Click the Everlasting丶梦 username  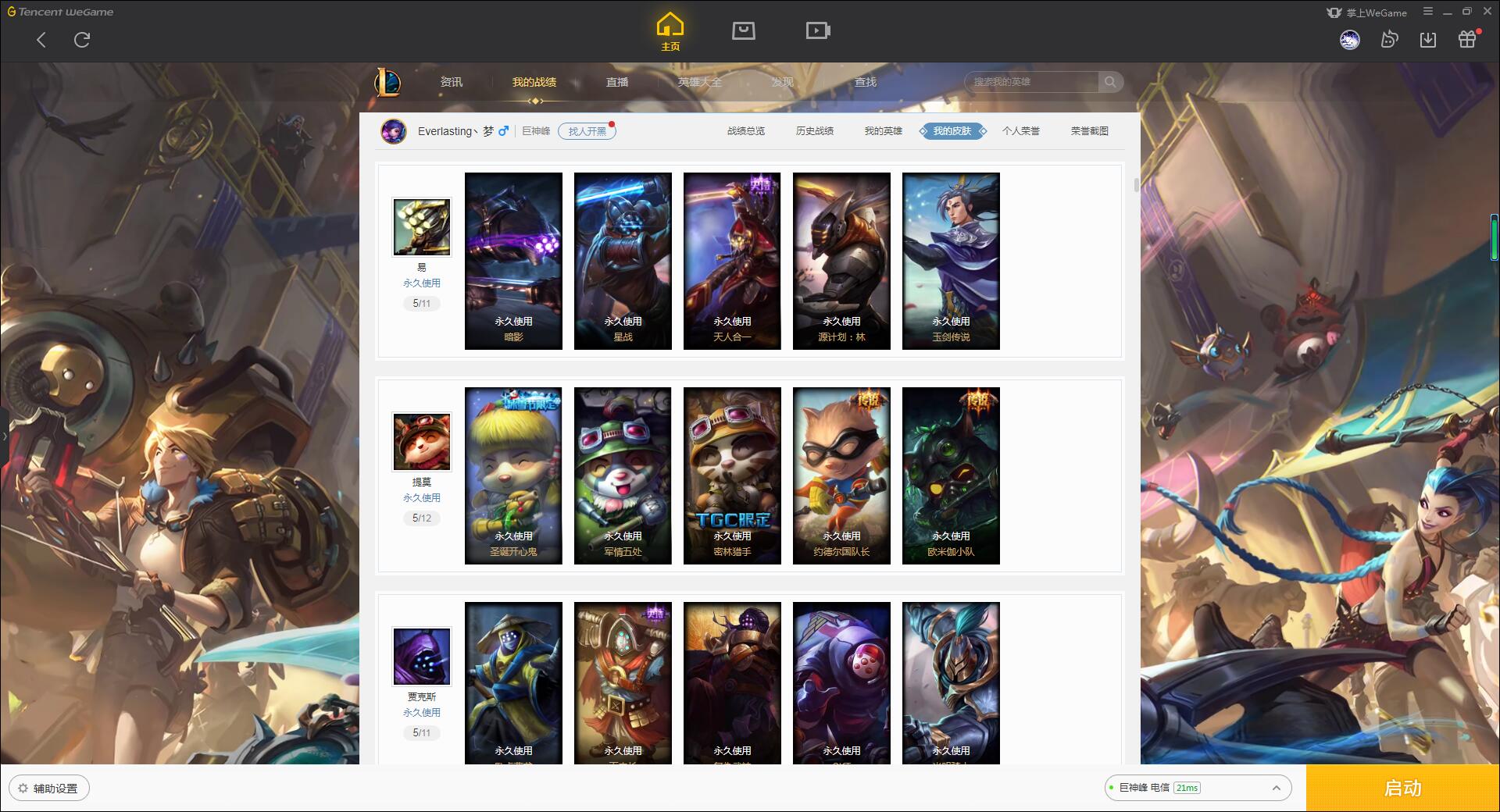[x=456, y=131]
